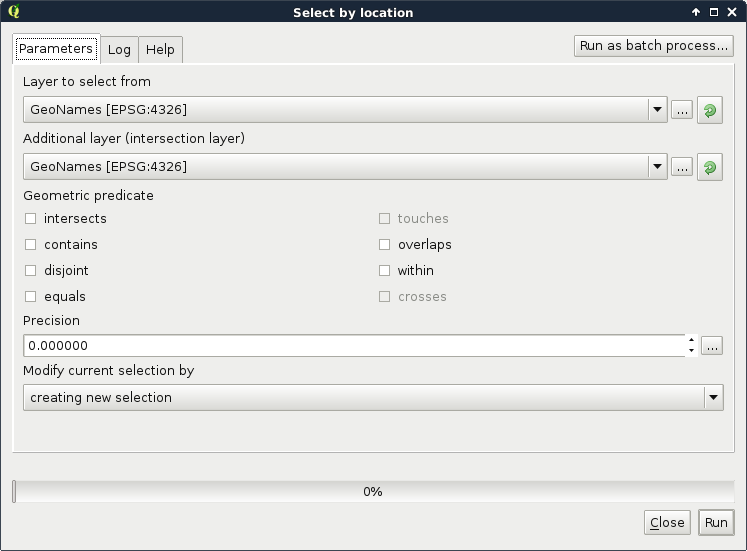Open the Additional layer combo box
The width and height of the screenshot is (747, 551).
coord(657,167)
